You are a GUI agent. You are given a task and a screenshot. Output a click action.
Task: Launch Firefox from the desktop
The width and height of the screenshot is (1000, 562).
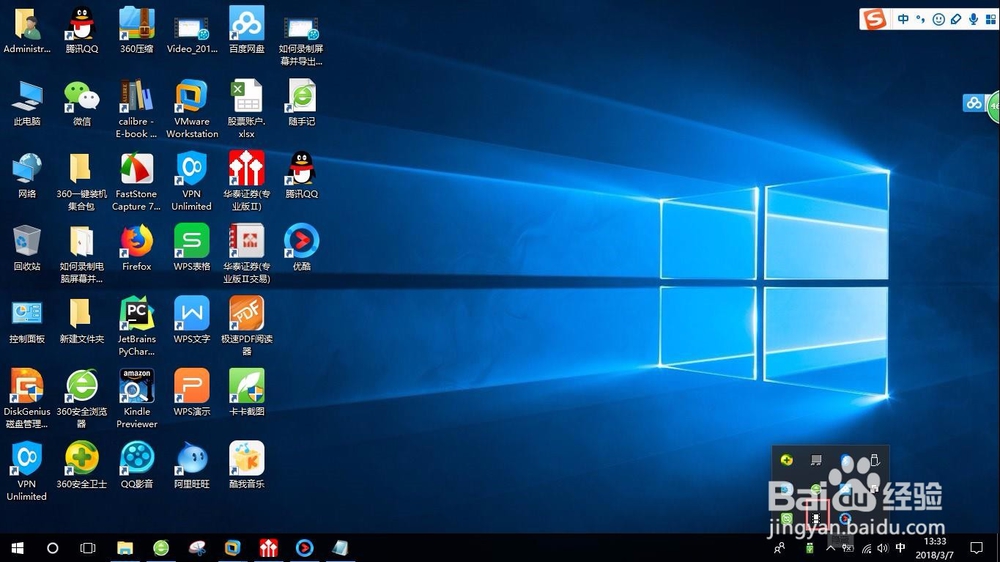[x=136, y=248]
